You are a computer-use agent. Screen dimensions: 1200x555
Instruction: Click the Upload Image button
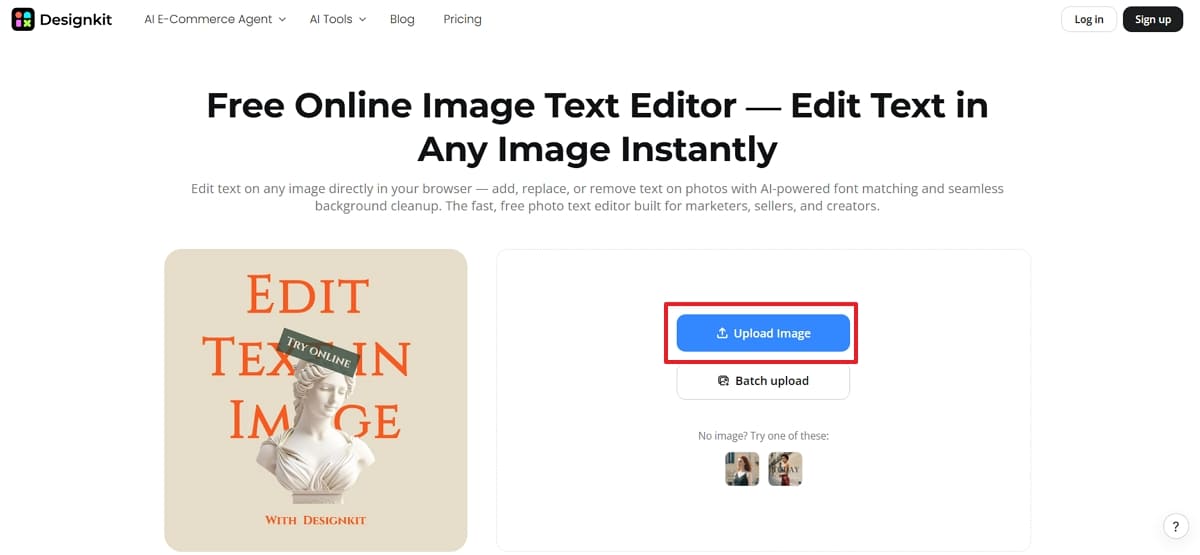point(763,333)
